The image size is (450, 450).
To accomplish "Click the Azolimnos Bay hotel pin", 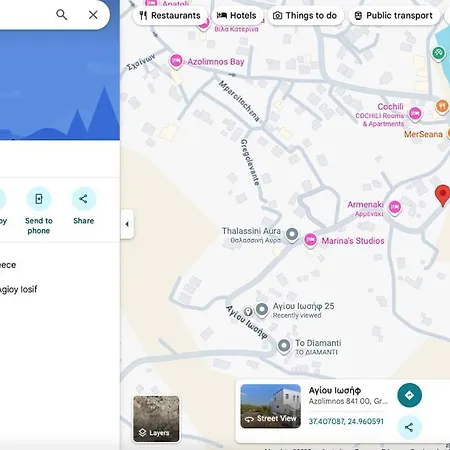I will (176, 61).
